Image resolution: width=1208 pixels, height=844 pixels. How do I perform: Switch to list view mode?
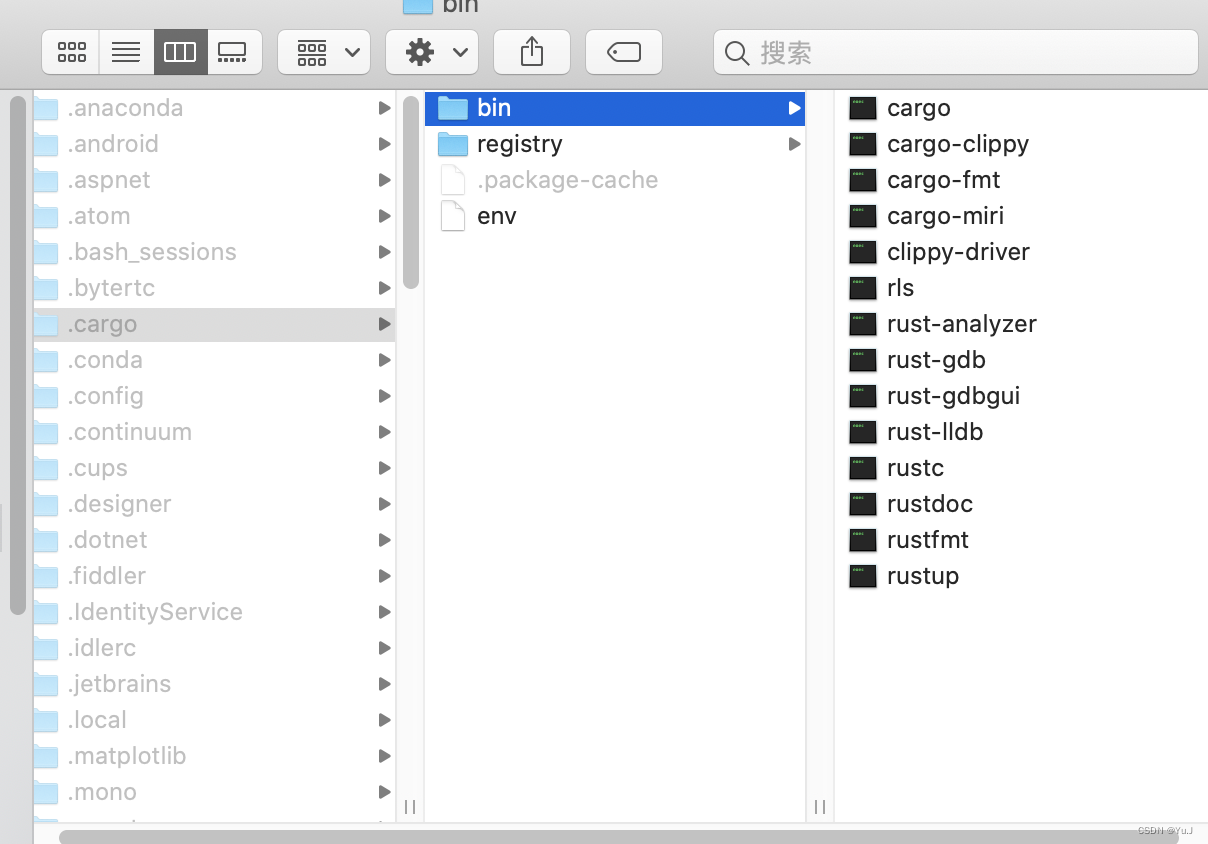click(x=126, y=52)
